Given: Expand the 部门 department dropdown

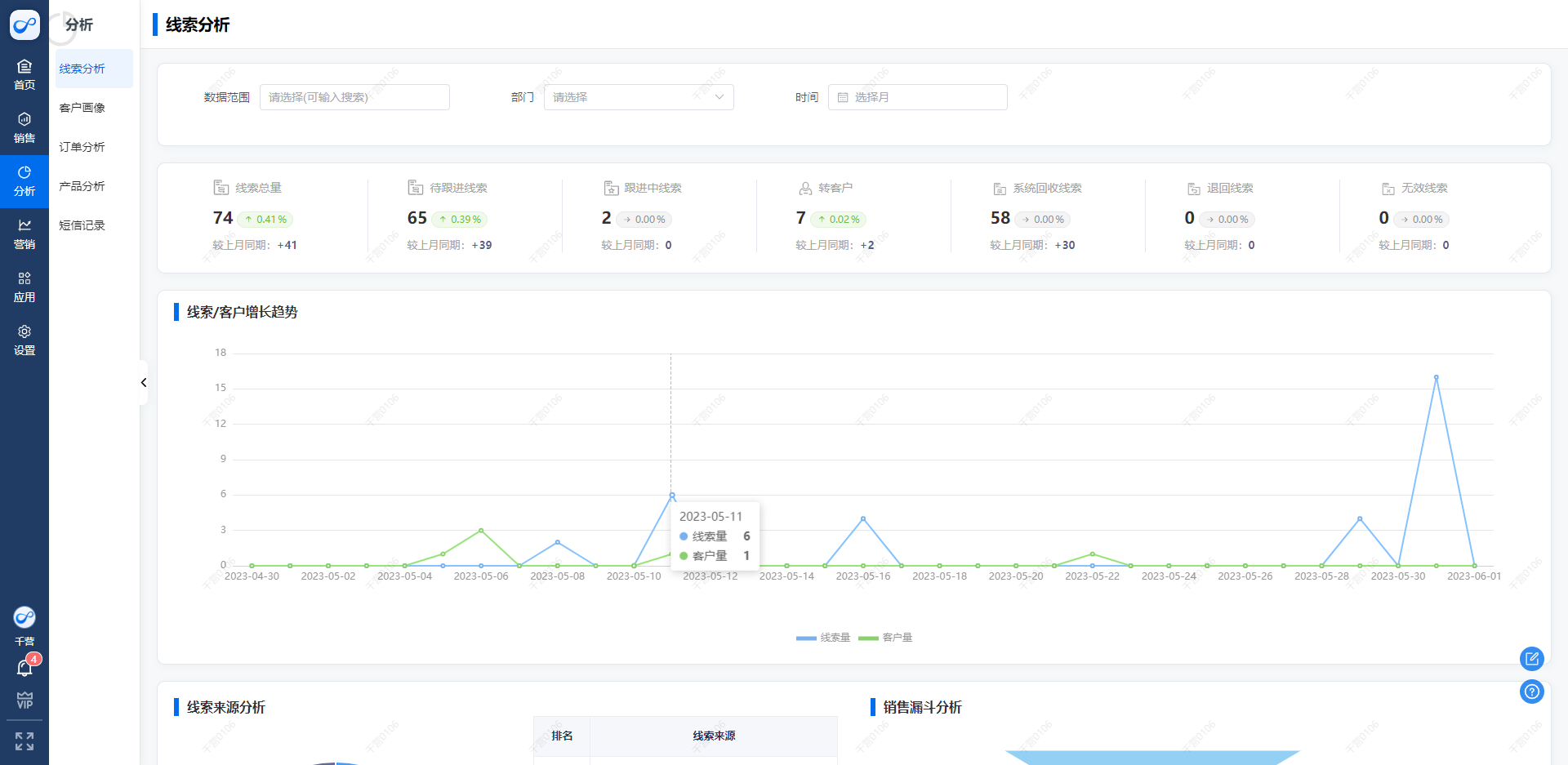Looking at the screenshot, I should point(639,97).
